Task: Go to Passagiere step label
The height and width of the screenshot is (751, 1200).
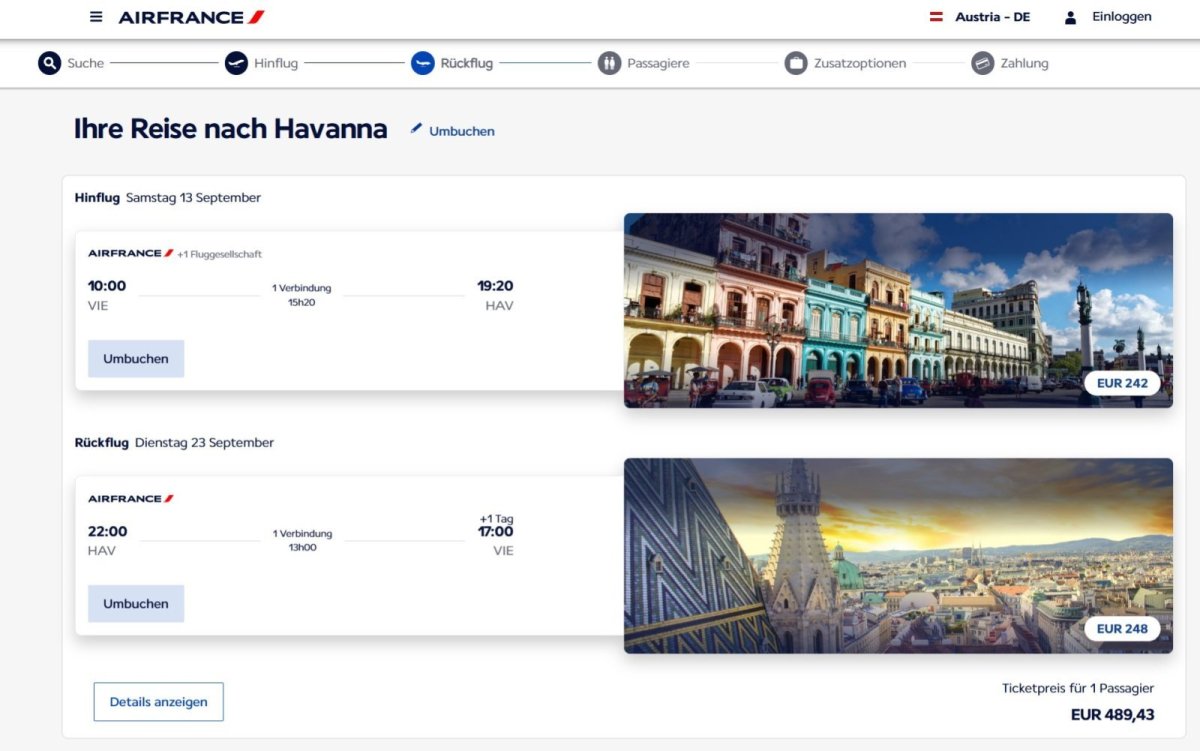Action: (x=658, y=63)
